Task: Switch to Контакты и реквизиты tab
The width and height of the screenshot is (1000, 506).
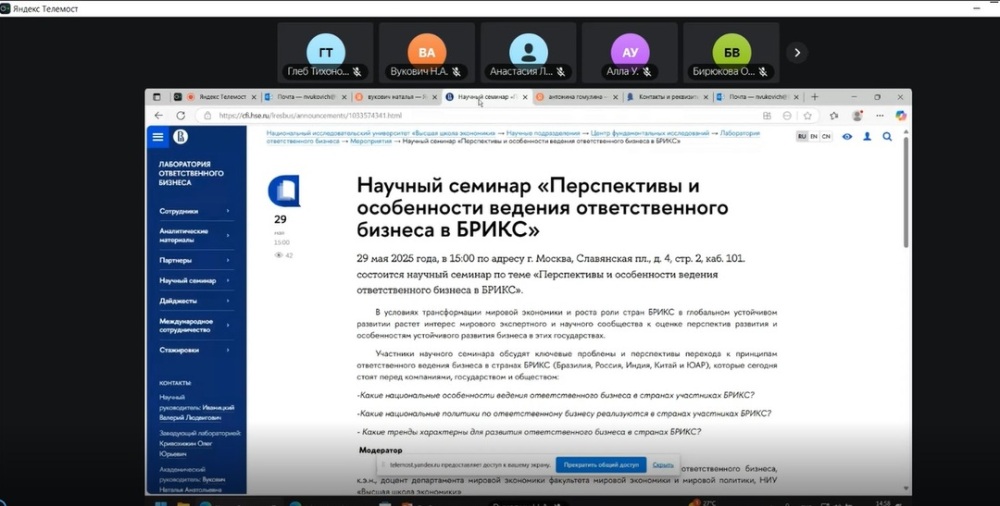Action: click(x=667, y=97)
